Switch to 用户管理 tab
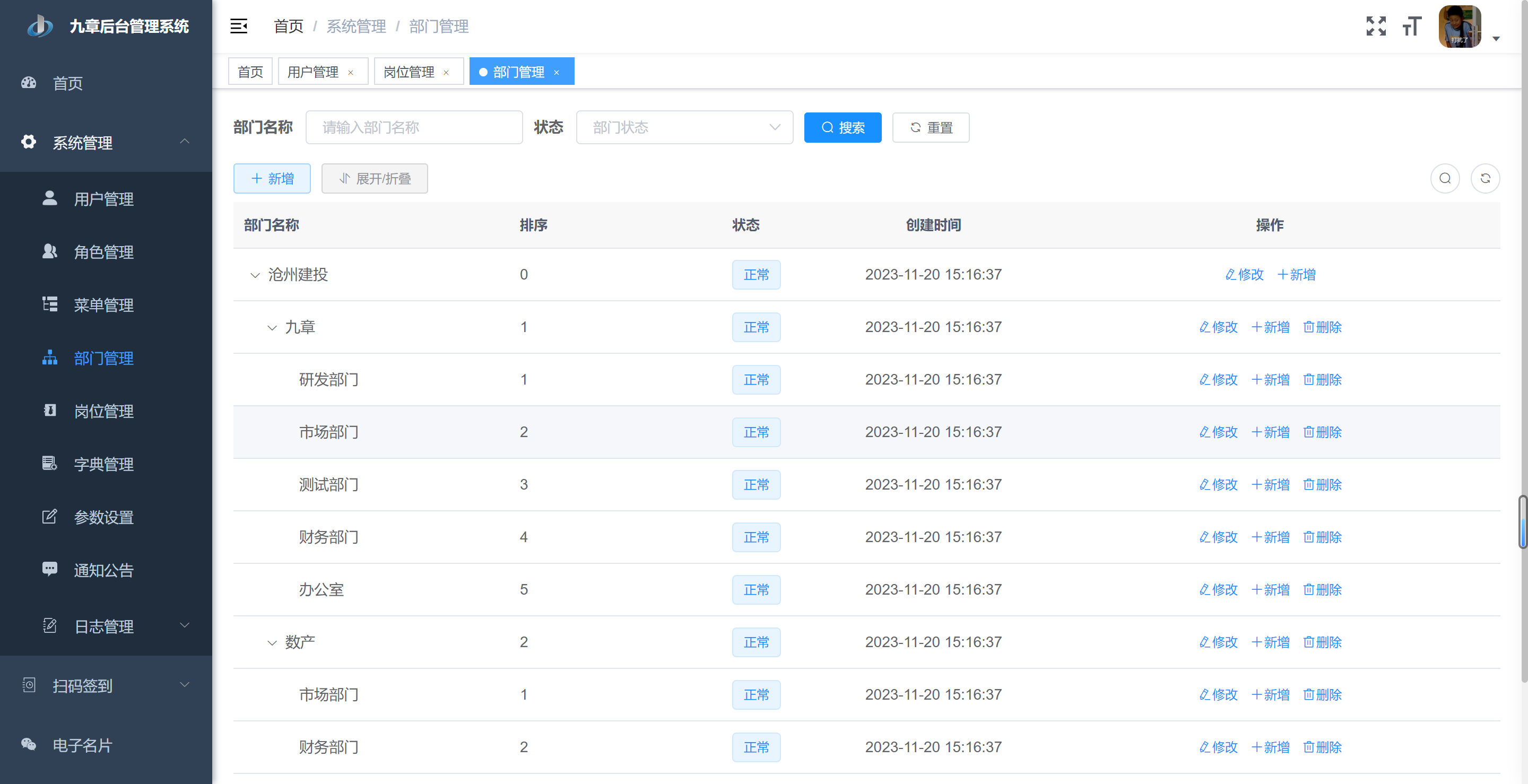The width and height of the screenshot is (1528, 784). tap(312, 72)
